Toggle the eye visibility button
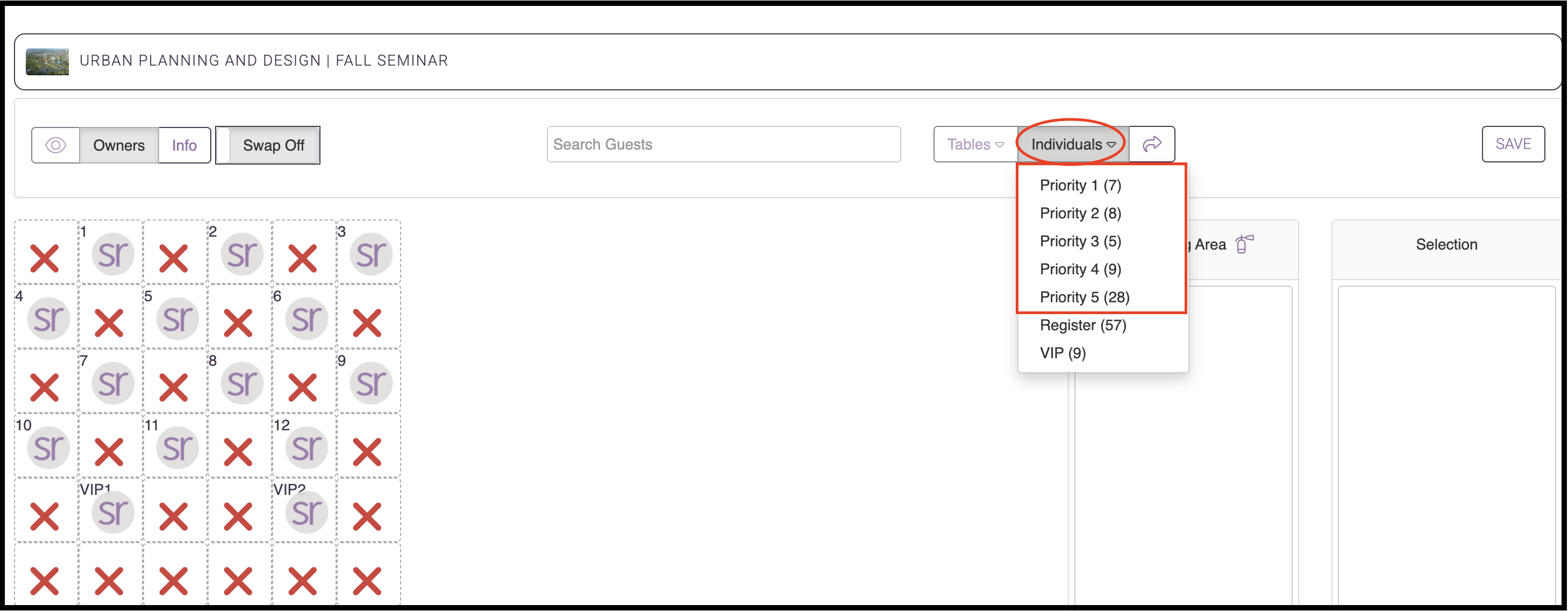 55,145
